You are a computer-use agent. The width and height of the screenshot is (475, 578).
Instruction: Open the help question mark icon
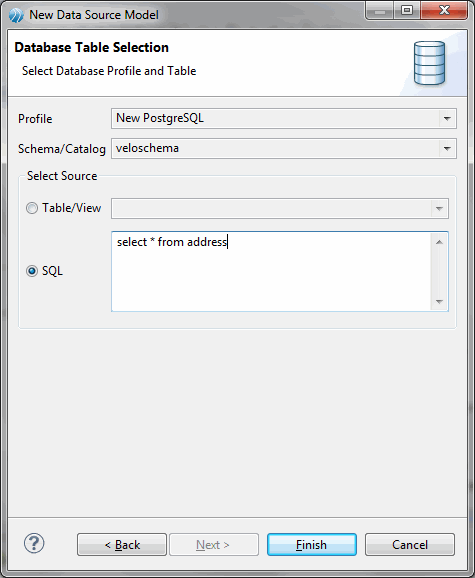point(34,543)
